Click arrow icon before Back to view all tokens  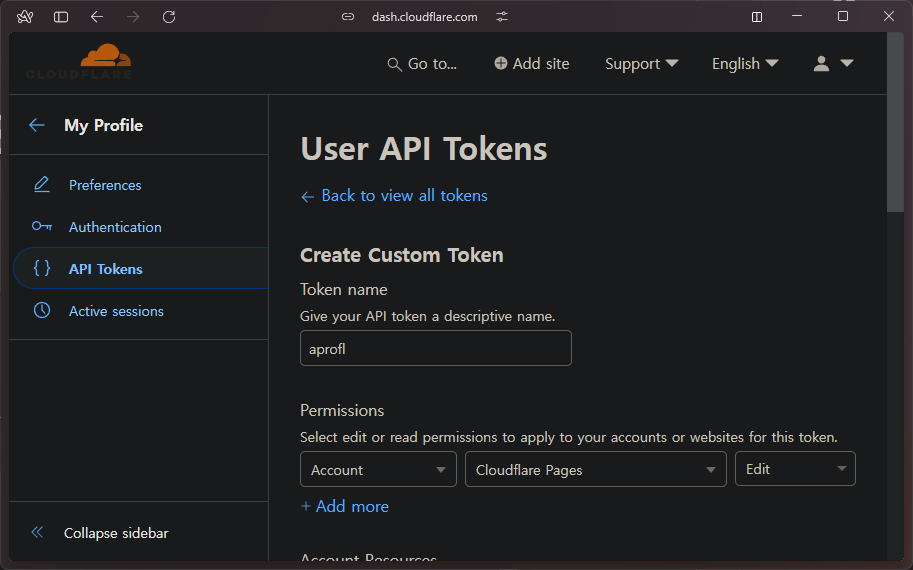point(307,197)
